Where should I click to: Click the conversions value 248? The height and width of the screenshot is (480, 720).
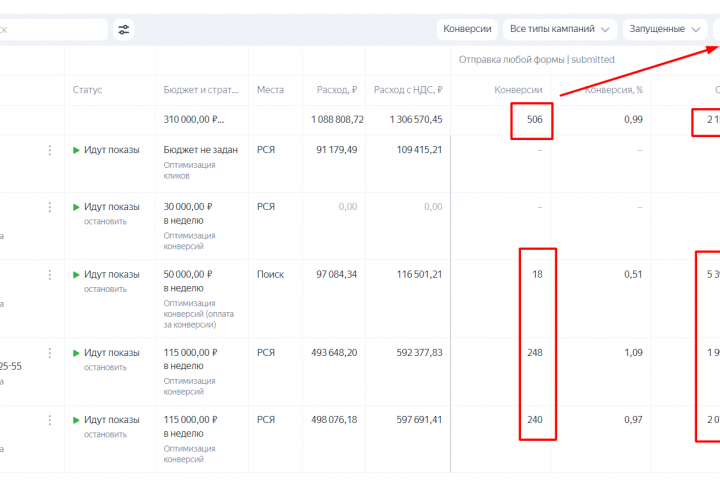tap(534, 353)
